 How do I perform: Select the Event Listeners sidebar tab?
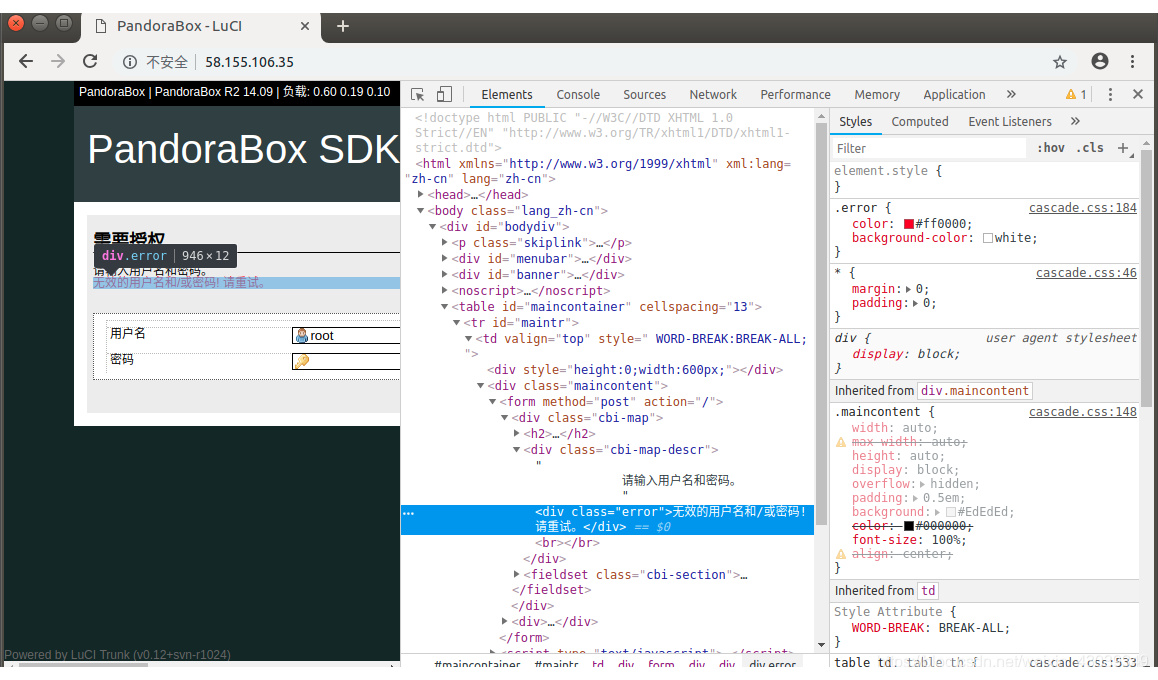tap(1010, 122)
